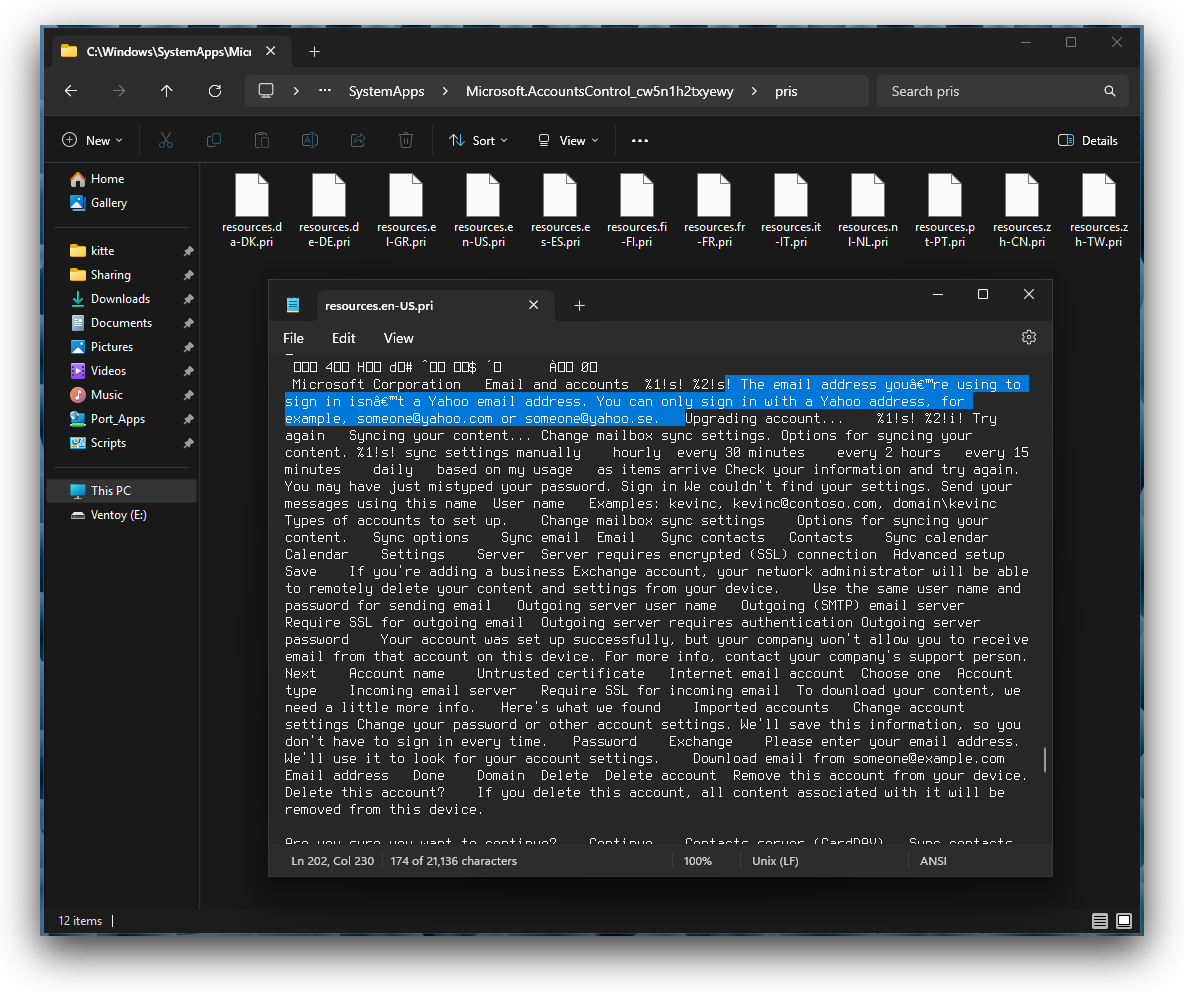This screenshot has height=991, width=1184.
Task: Click the Rename icon in toolbar
Action: point(310,140)
